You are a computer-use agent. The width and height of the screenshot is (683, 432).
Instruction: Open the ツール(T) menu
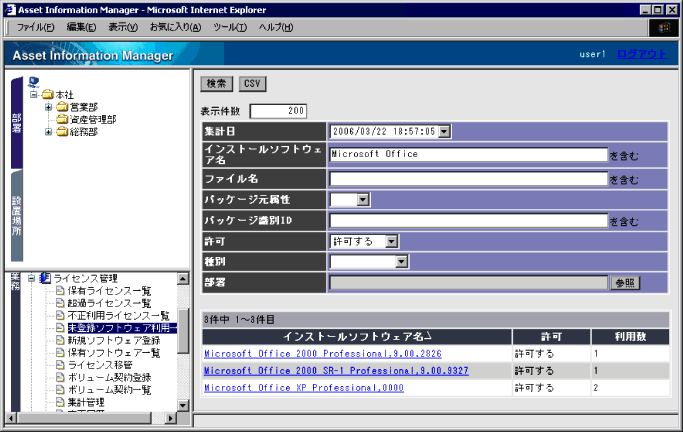(230, 27)
